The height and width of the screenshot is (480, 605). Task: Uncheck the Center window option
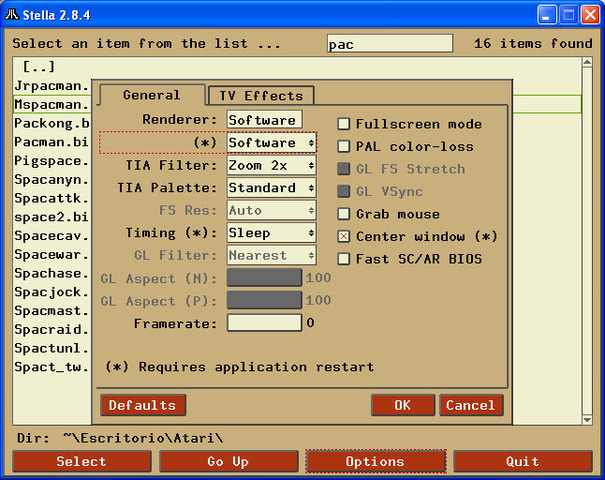pos(344,237)
